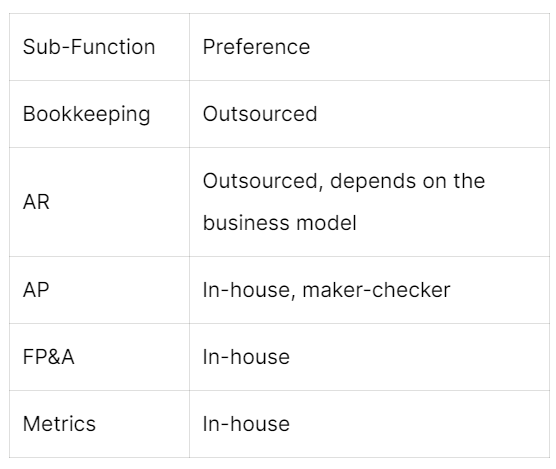Click the word 'the' in AR preference

click(469, 181)
